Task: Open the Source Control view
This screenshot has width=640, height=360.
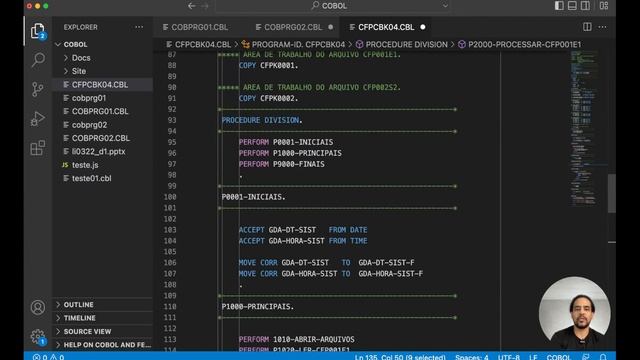Action: tap(38, 89)
